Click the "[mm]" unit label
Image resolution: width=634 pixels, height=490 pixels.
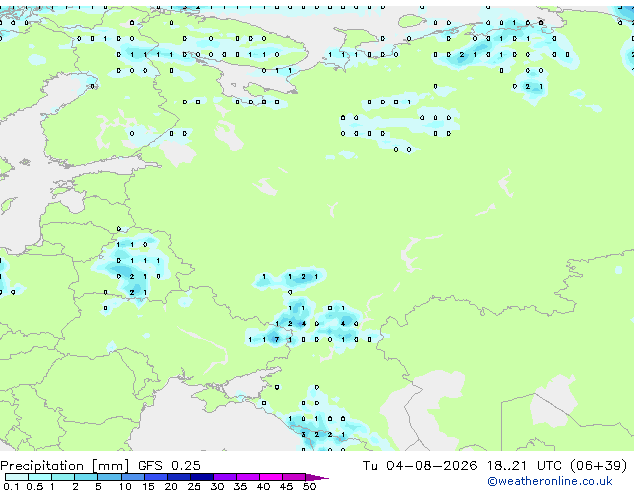[110, 466]
